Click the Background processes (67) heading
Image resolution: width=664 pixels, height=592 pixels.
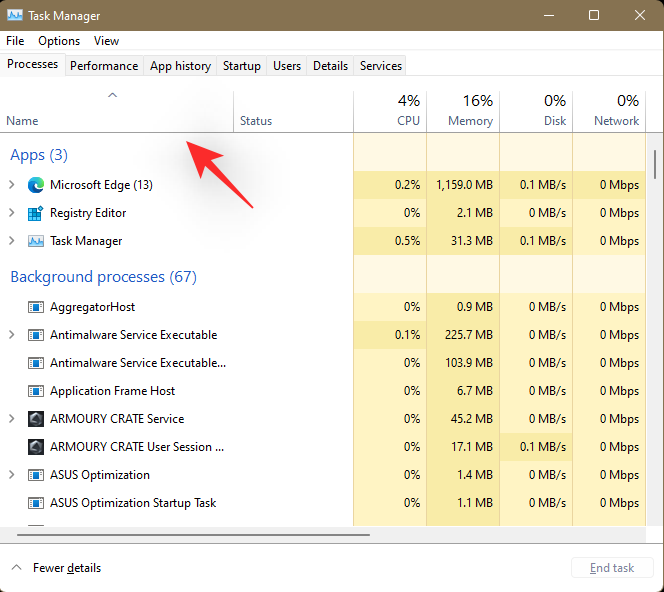pos(103,277)
